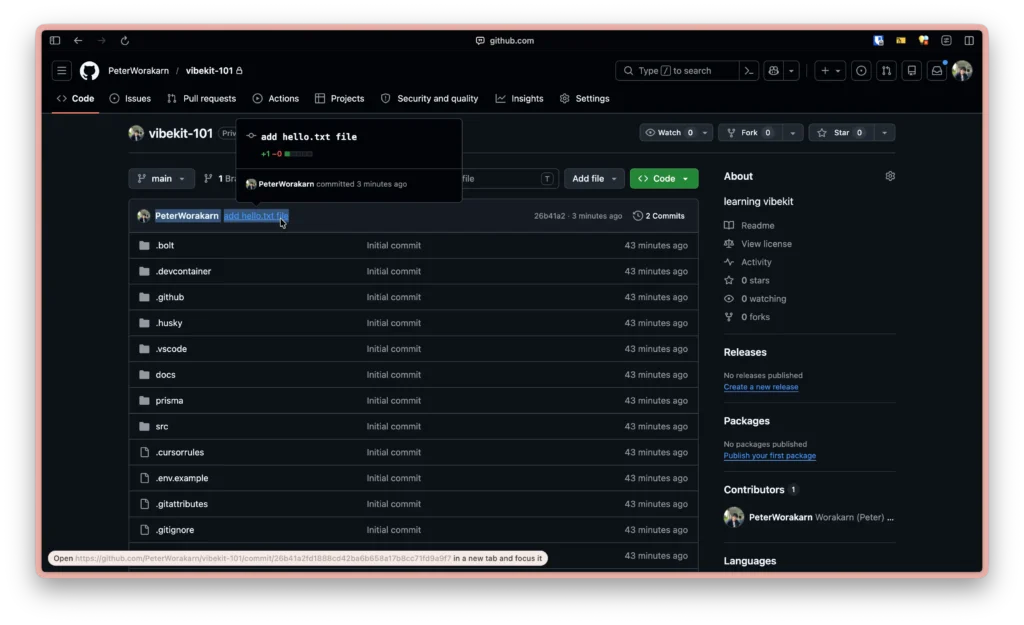Open the command palette icon
This screenshot has height=625, width=1024.
click(748, 71)
